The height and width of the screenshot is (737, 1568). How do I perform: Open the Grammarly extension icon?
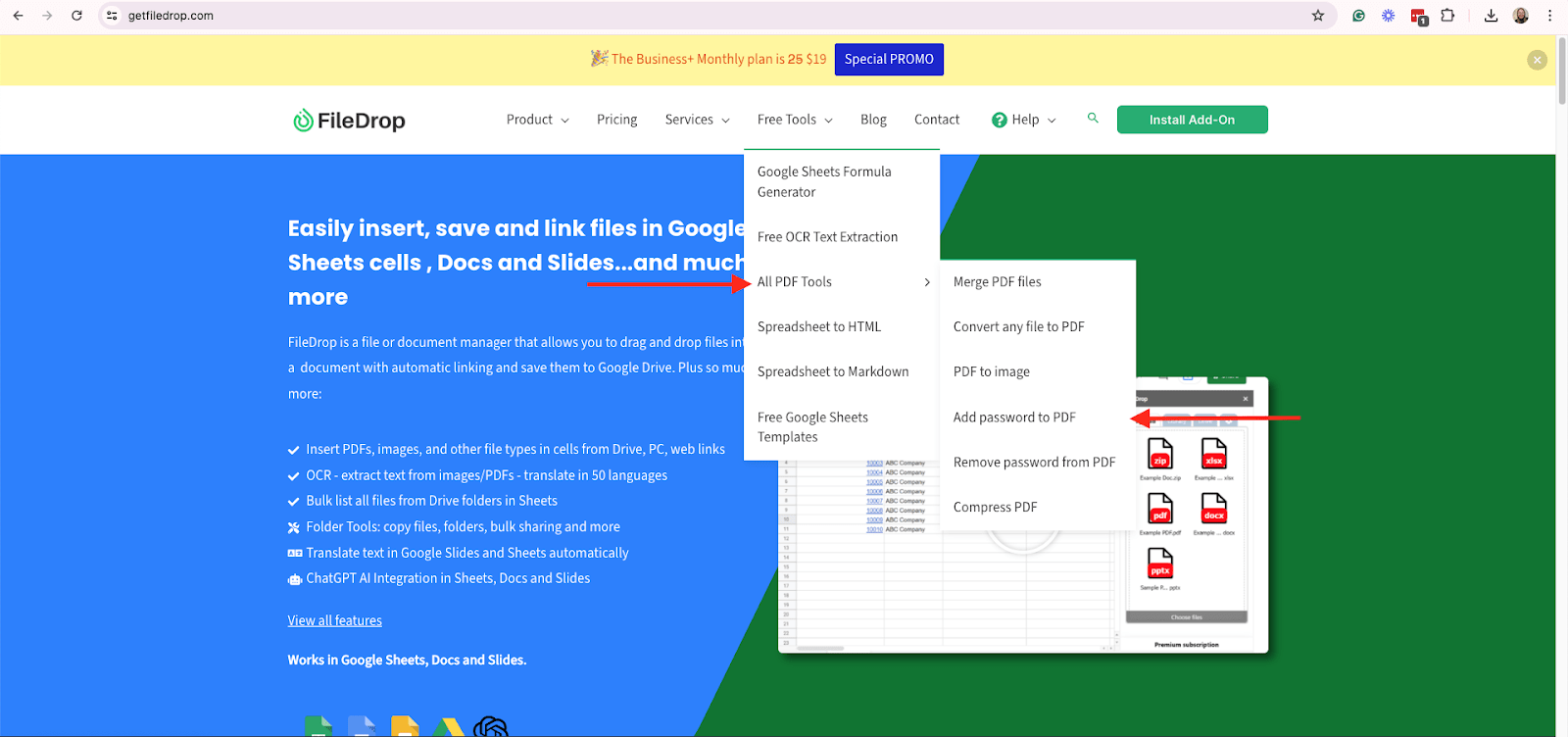[1358, 16]
